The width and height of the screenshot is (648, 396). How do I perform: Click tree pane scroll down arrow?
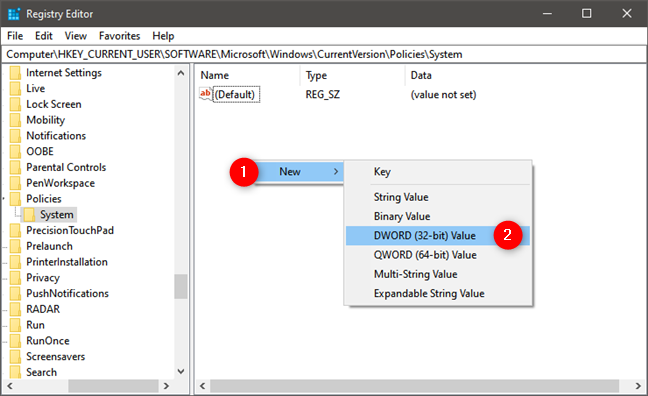(181, 371)
